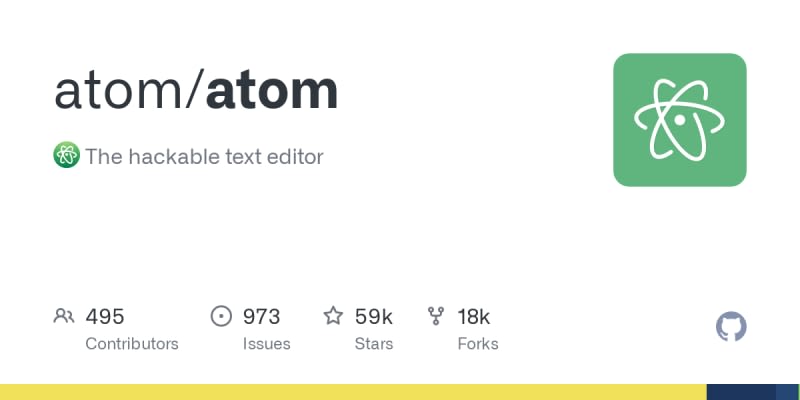
Task: Click the dark blue language bar segment
Action: 741,392
